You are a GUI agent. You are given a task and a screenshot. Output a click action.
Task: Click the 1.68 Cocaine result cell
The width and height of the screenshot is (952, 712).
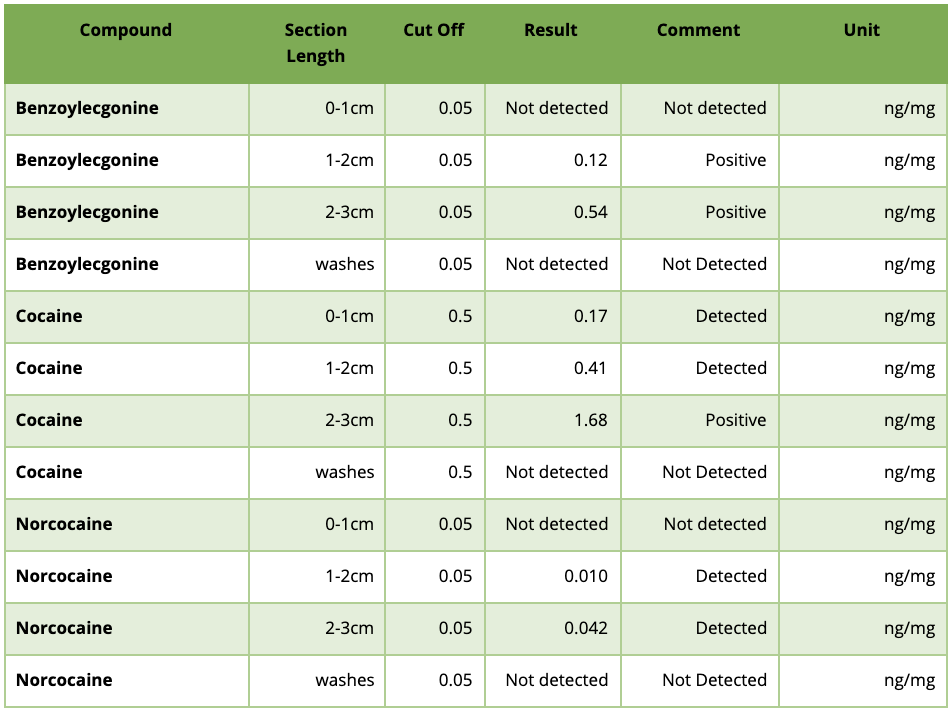click(591, 420)
